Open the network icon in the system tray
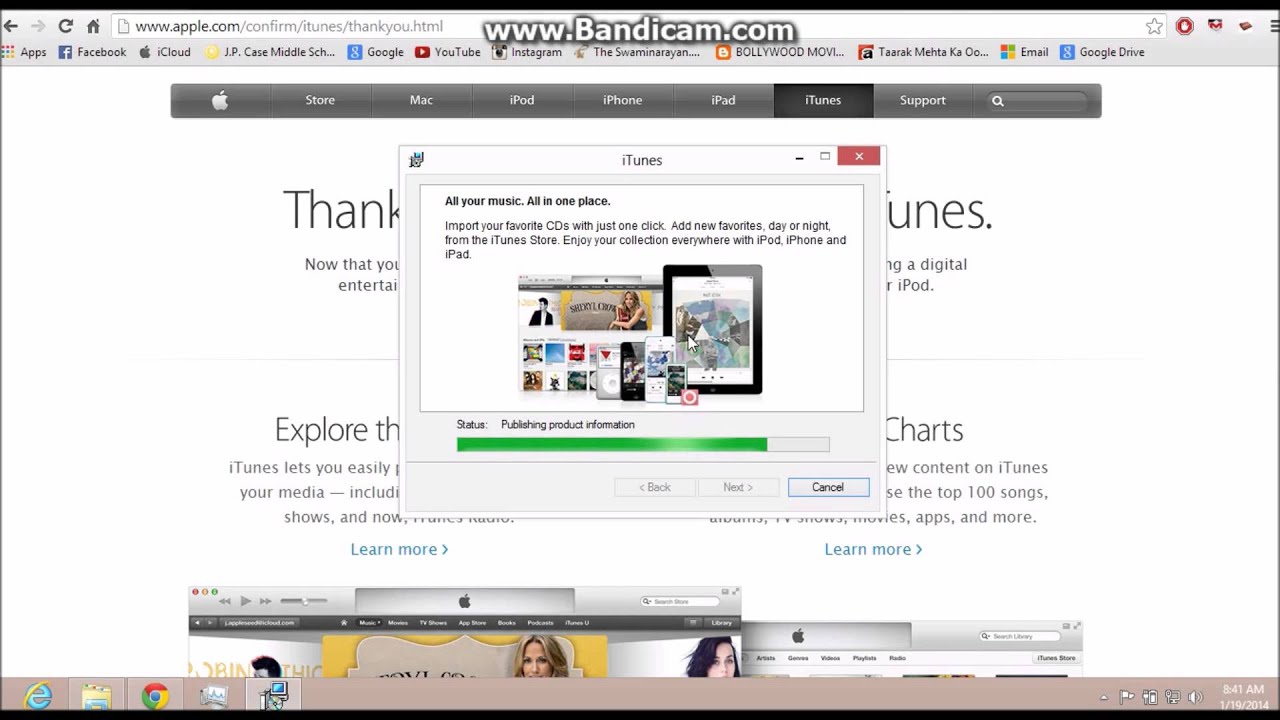Viewport: 1280px width, 720px height. [1172, 697]
